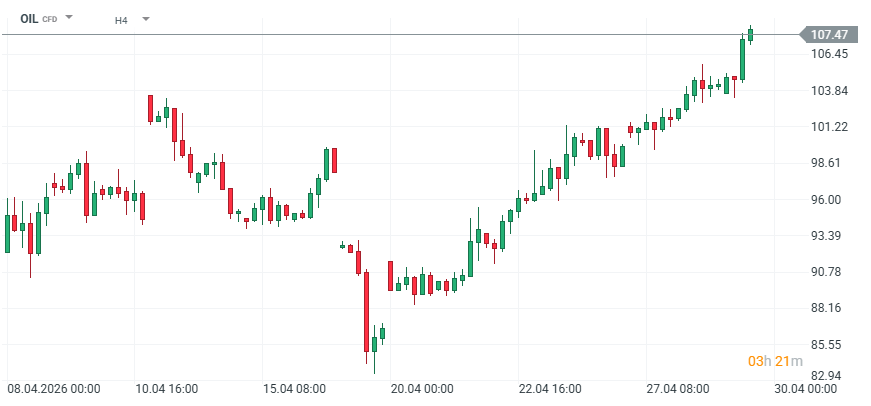Click the 22.04 16:00 time label

point(551,389)
